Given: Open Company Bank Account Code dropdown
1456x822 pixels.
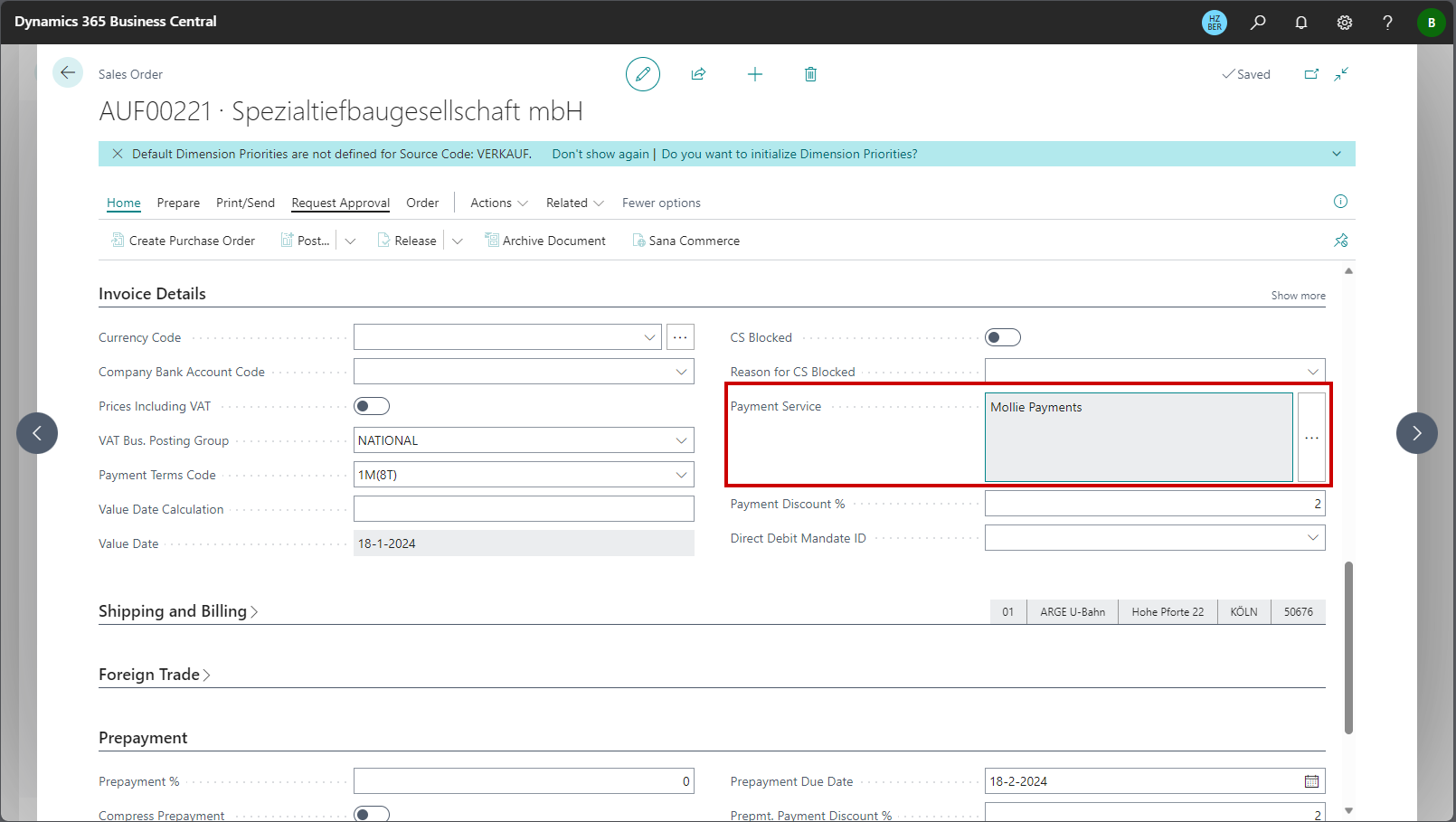Looking at the screenshot, I should [x=681, y=372].
